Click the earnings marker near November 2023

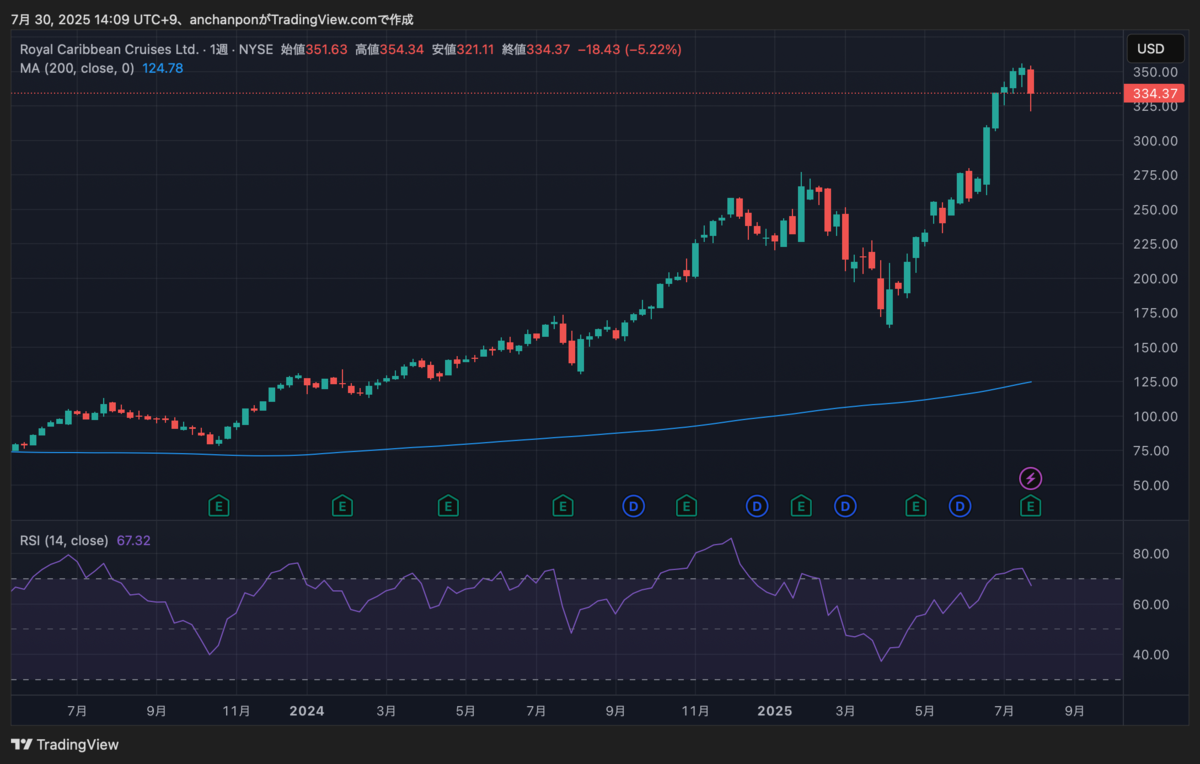219,507
